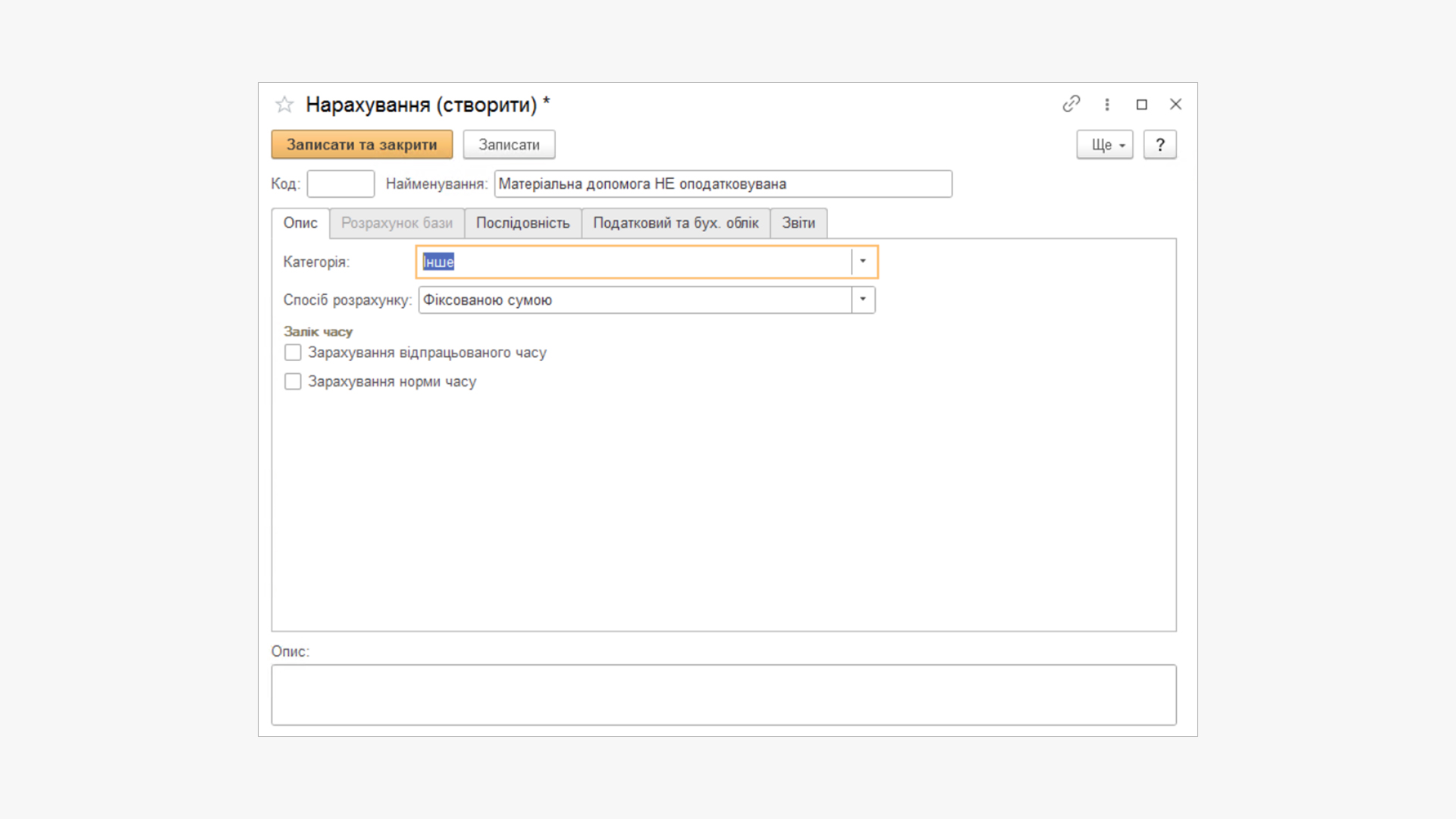Copy link using chain icon

[x=1071, y=104]
